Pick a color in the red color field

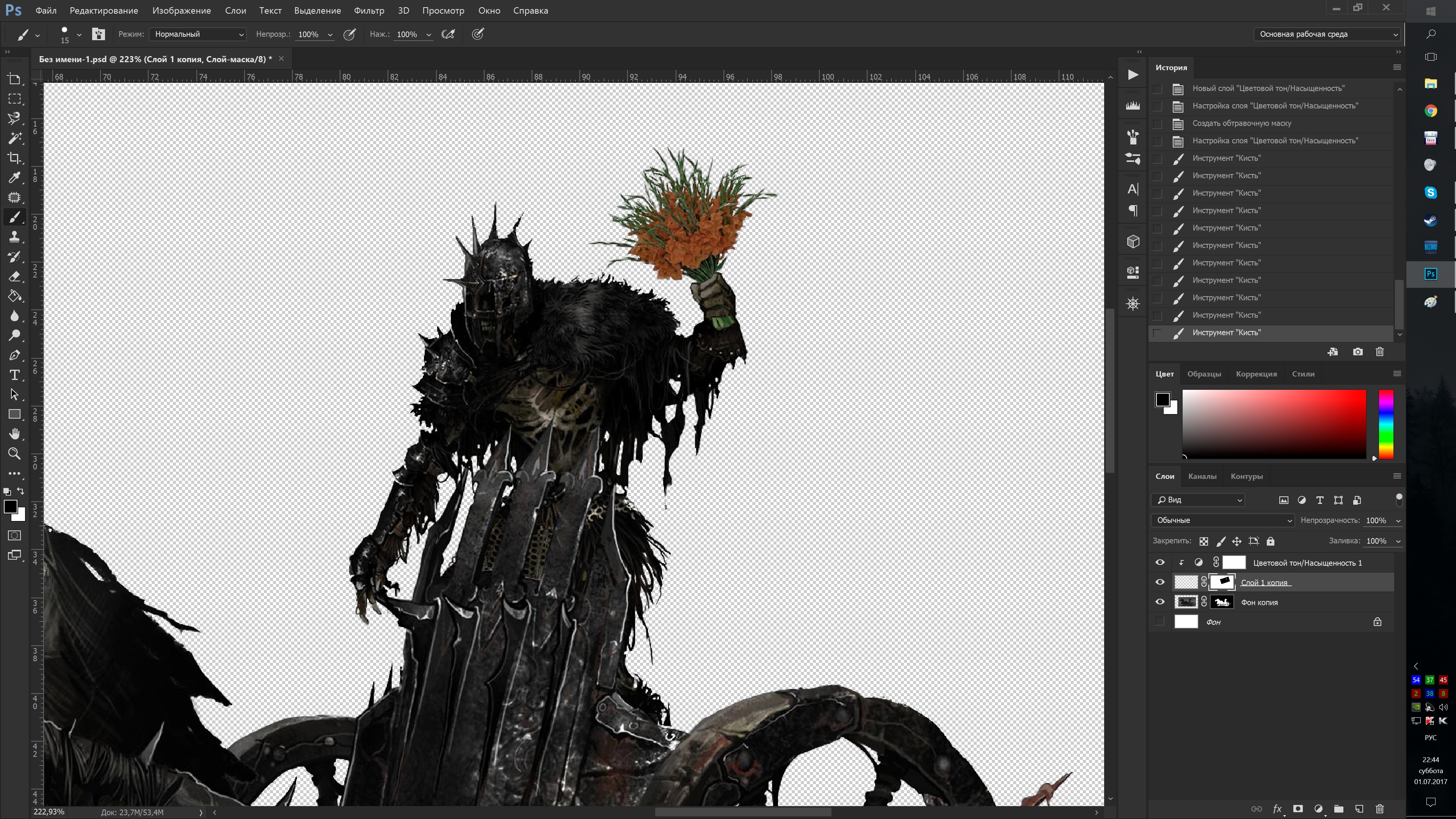point(1274,424)
